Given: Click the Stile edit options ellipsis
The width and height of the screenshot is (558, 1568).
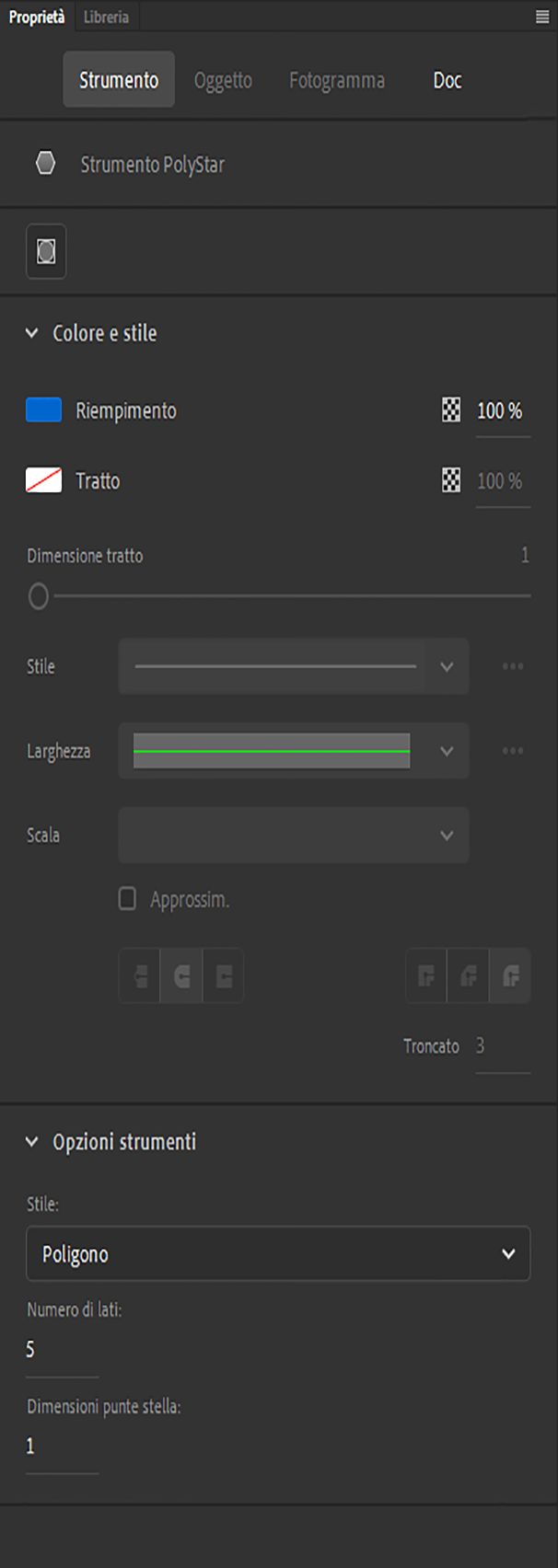Looking at the screenshot, I should pyautogui.click(x=513, y=666).
